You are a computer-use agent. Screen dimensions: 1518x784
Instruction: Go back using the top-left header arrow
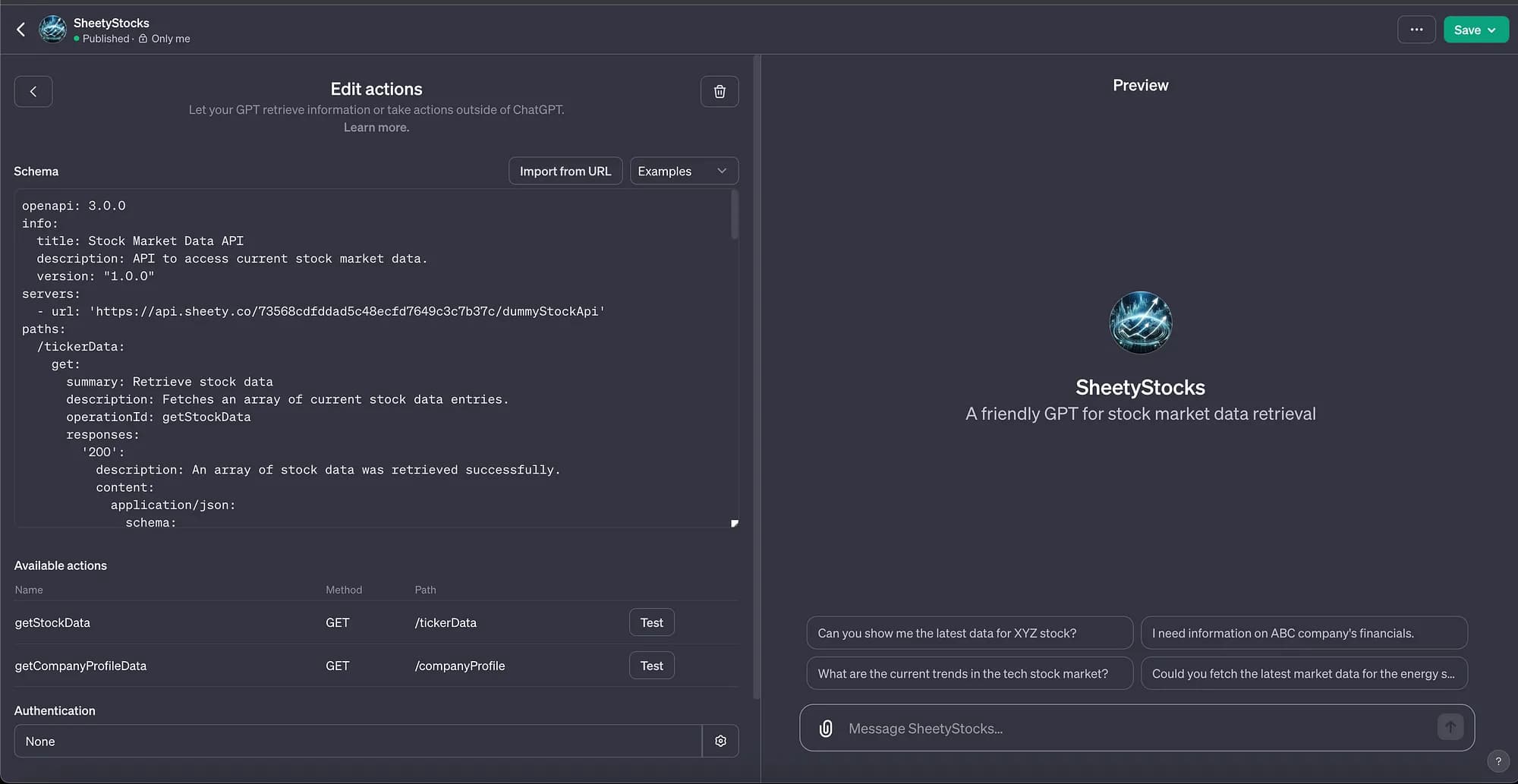[20, 30]
